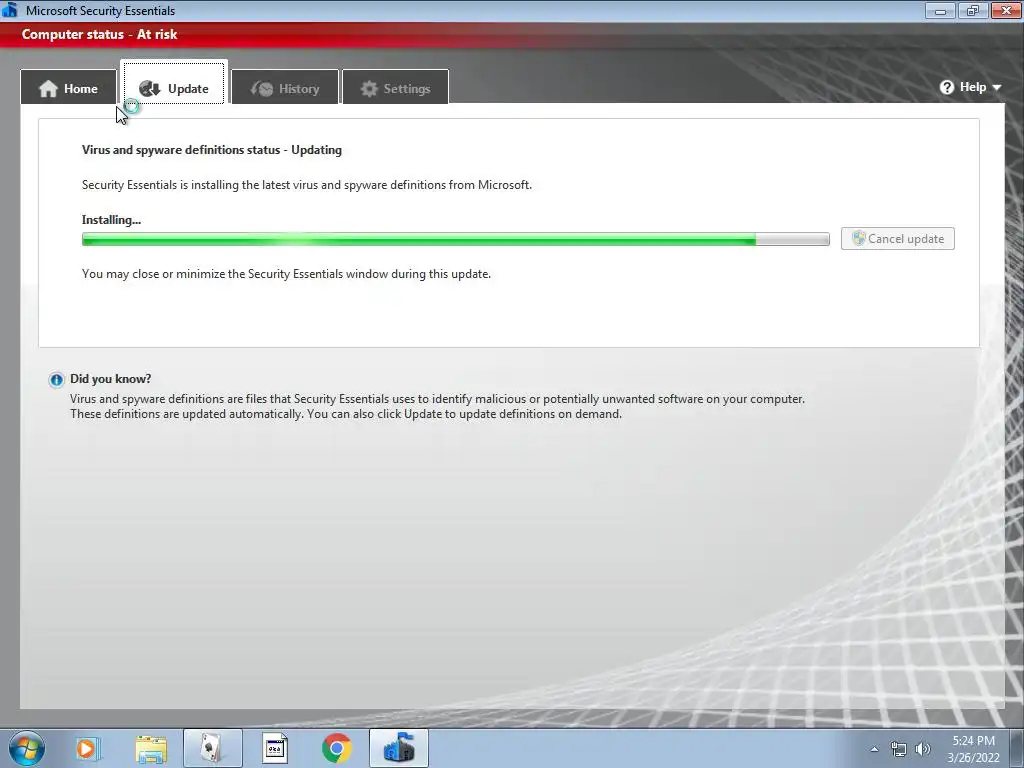Click the green definitions update progress bar
This screenshot has width=1024, height=768.
click(x=455, y=239)
